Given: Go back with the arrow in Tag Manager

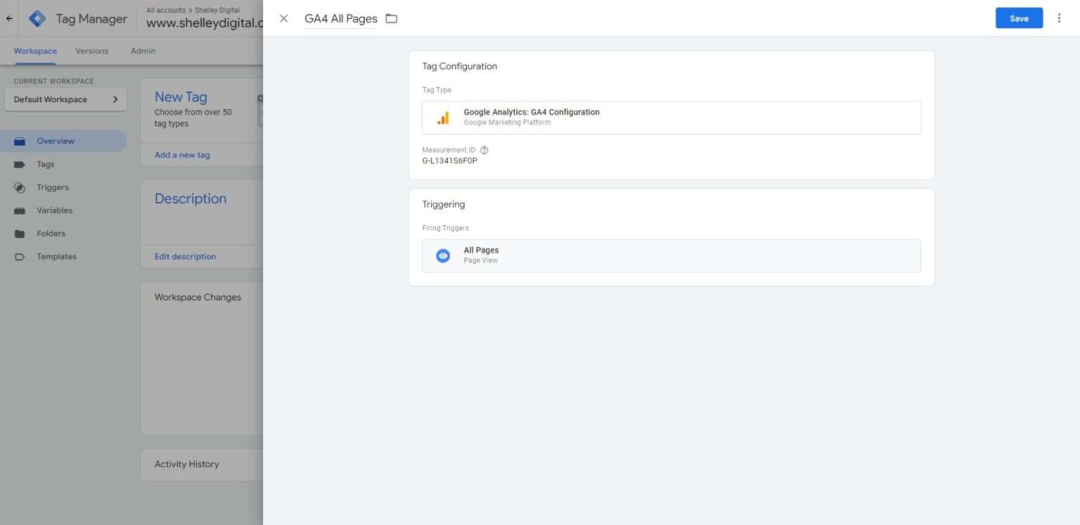Looking at the screenshot, I should click(9, 19).
